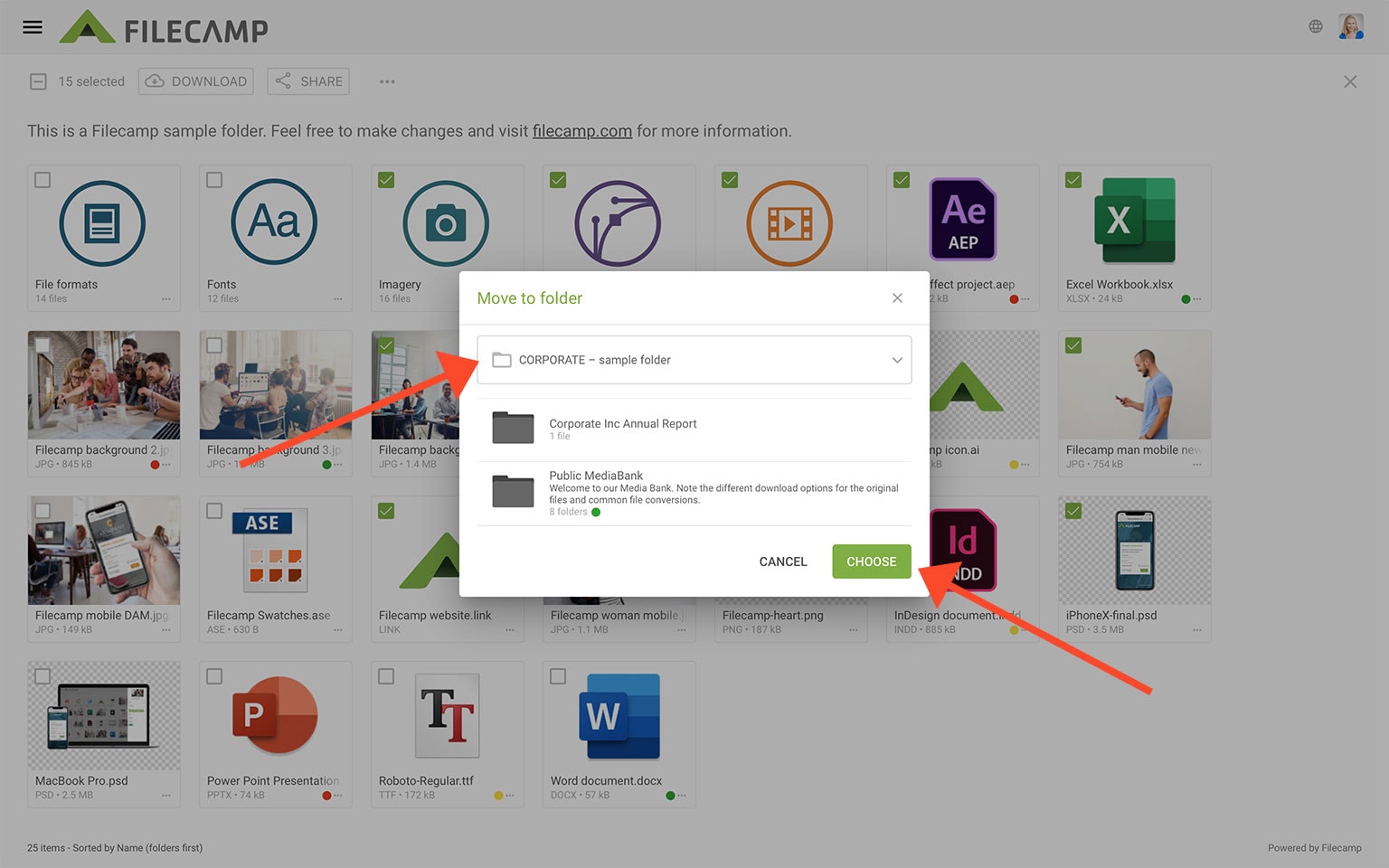The width and height of the screenshot is (1389, 868).
Task: Open the Roboto-Regular.ttf font icon
Action: click(x=447, y=715)
